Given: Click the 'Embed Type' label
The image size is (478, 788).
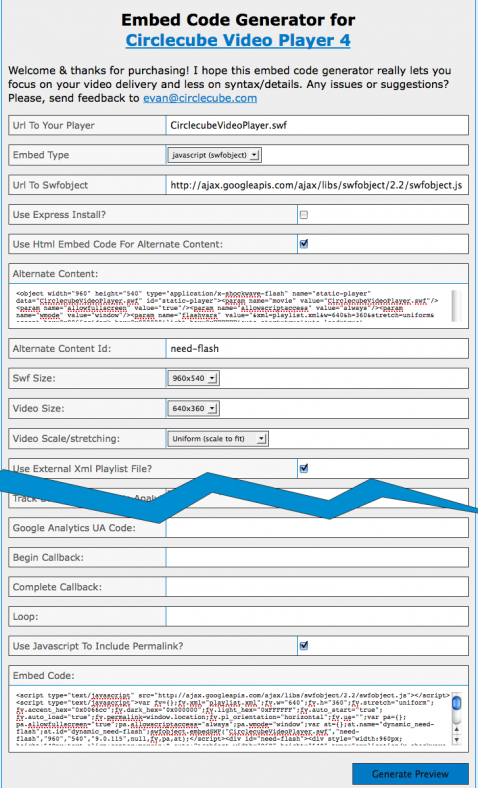Looking at the screenshot, I should coord(41,155).
